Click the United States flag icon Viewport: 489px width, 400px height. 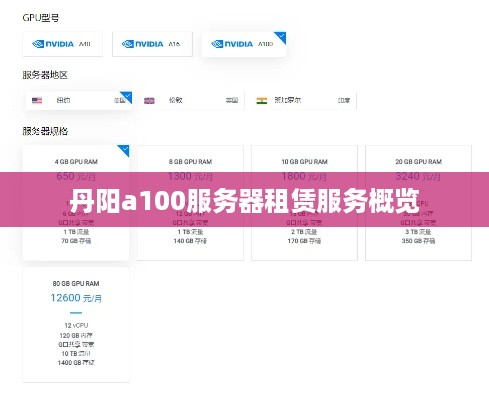pos(37,100)
